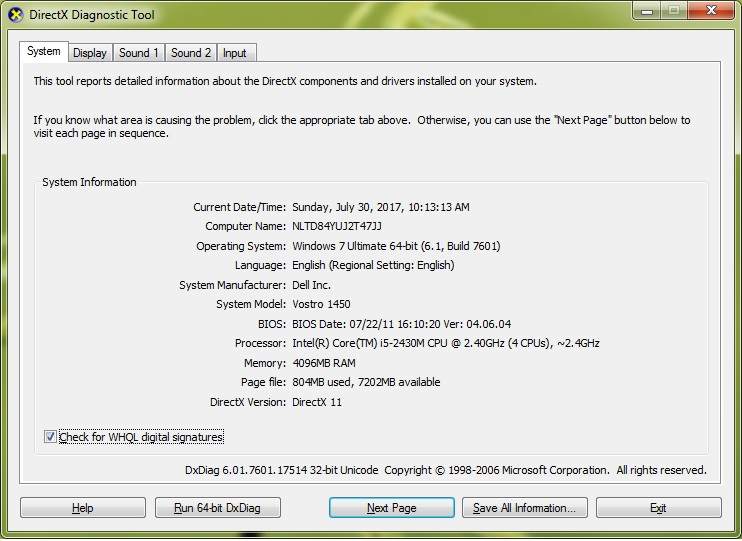
Task: Save All Information to a file
Action: pos(524,508)
